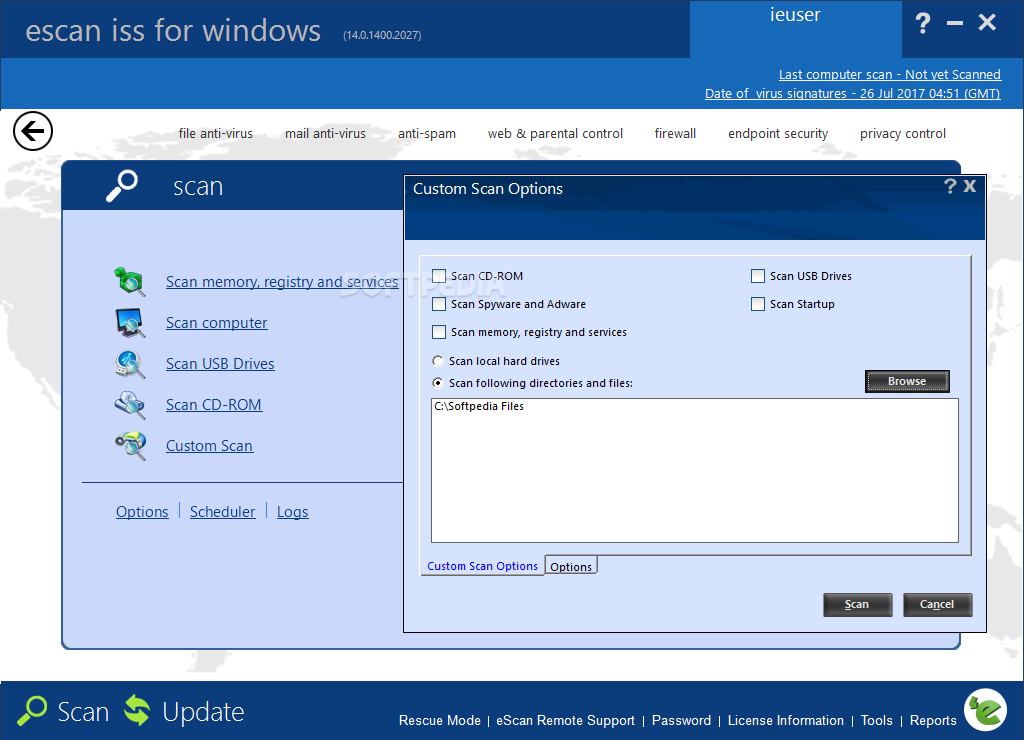Click the scan magnifier icon in panel header
This screenshot has height=740, width=1024.
(x=122, y=186)
